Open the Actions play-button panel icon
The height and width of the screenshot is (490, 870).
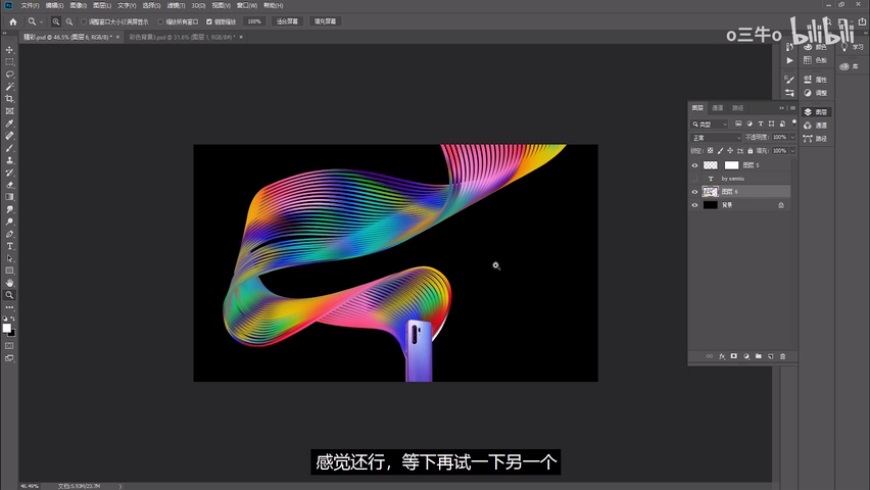click(x=790, y=60)
